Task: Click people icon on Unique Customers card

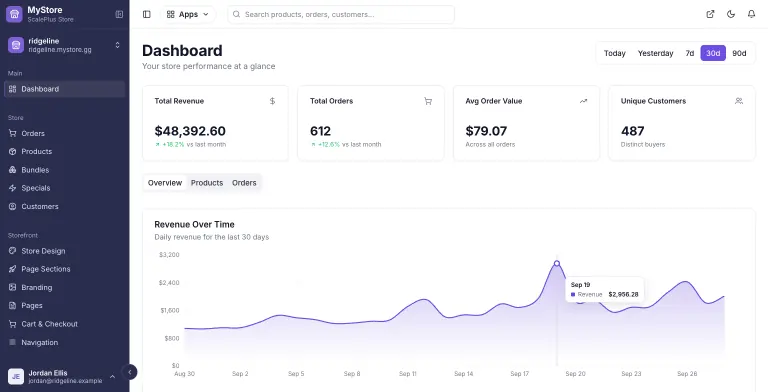Action: click(x=739, y=101)
